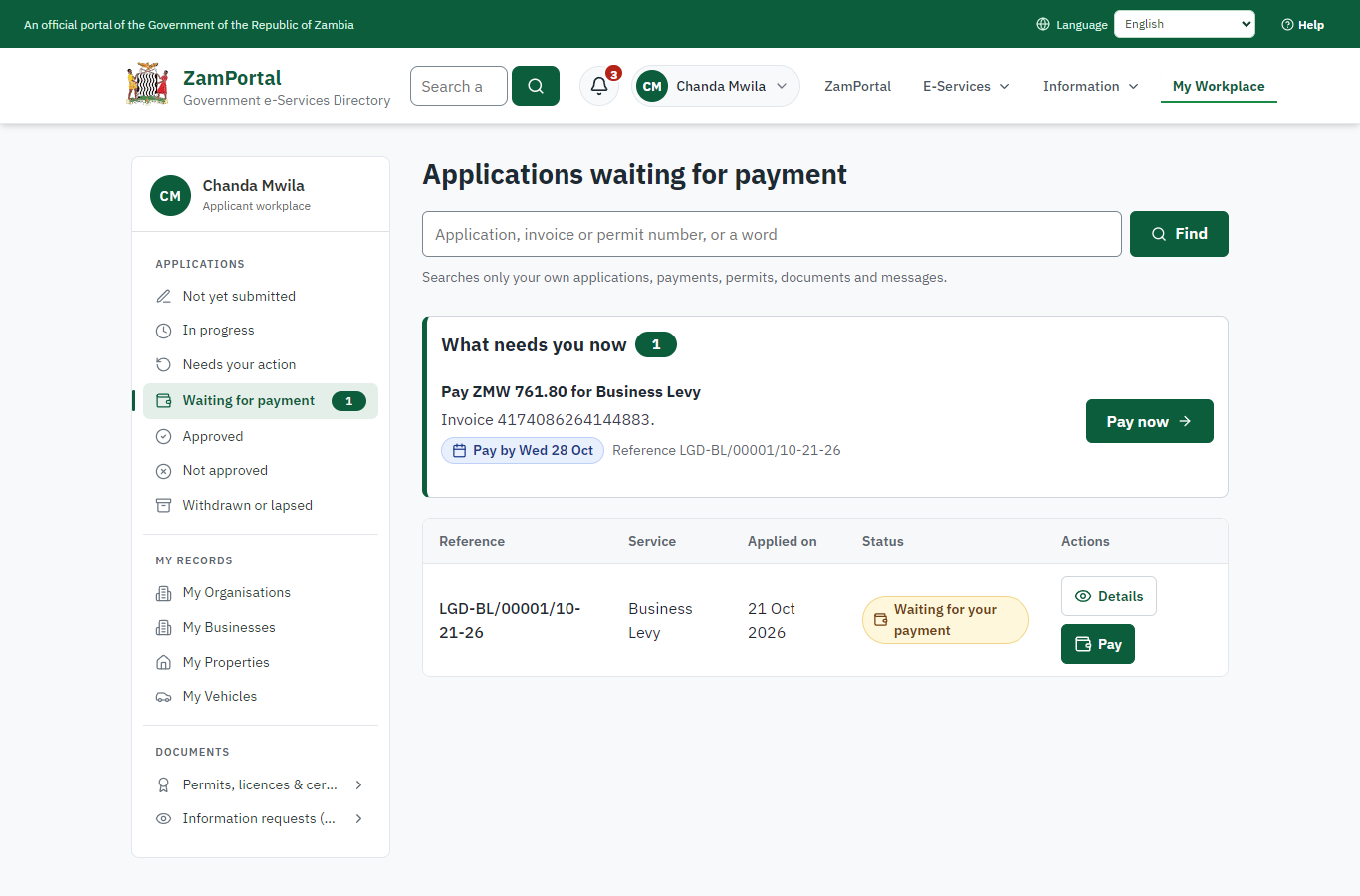1360x896 pixels.
Task: Expand the Information menu chevron
Action: point(1134,87)
